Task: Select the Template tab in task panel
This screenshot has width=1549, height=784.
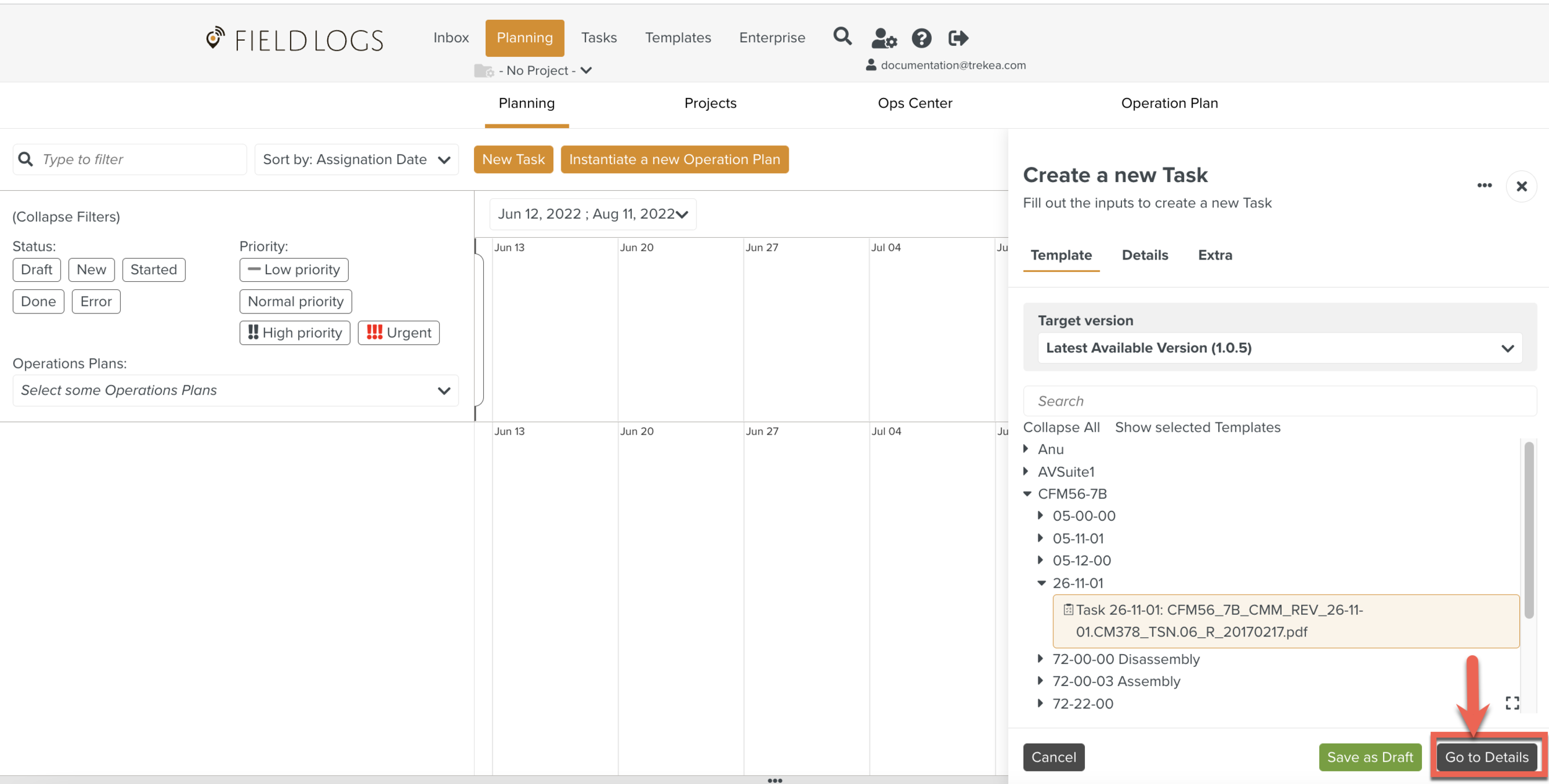Action: click(x=1061, y=255)
